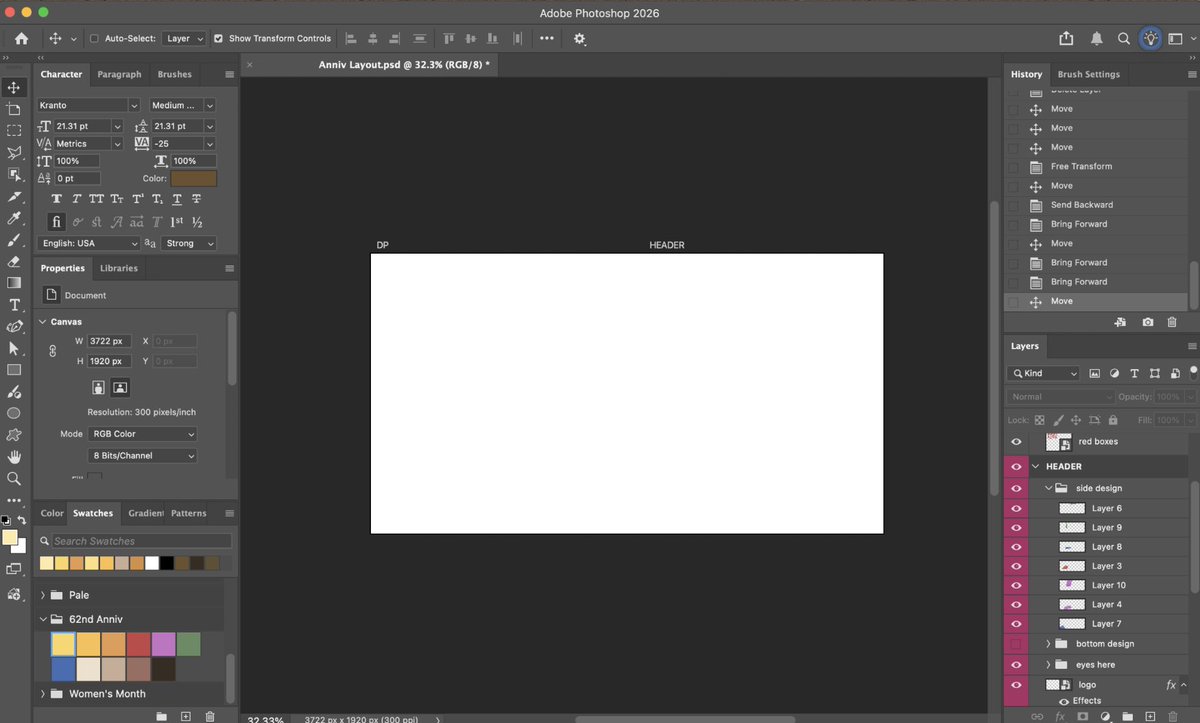Select the Brush tool
This screenshot has width=1200, height=723.
14,240
